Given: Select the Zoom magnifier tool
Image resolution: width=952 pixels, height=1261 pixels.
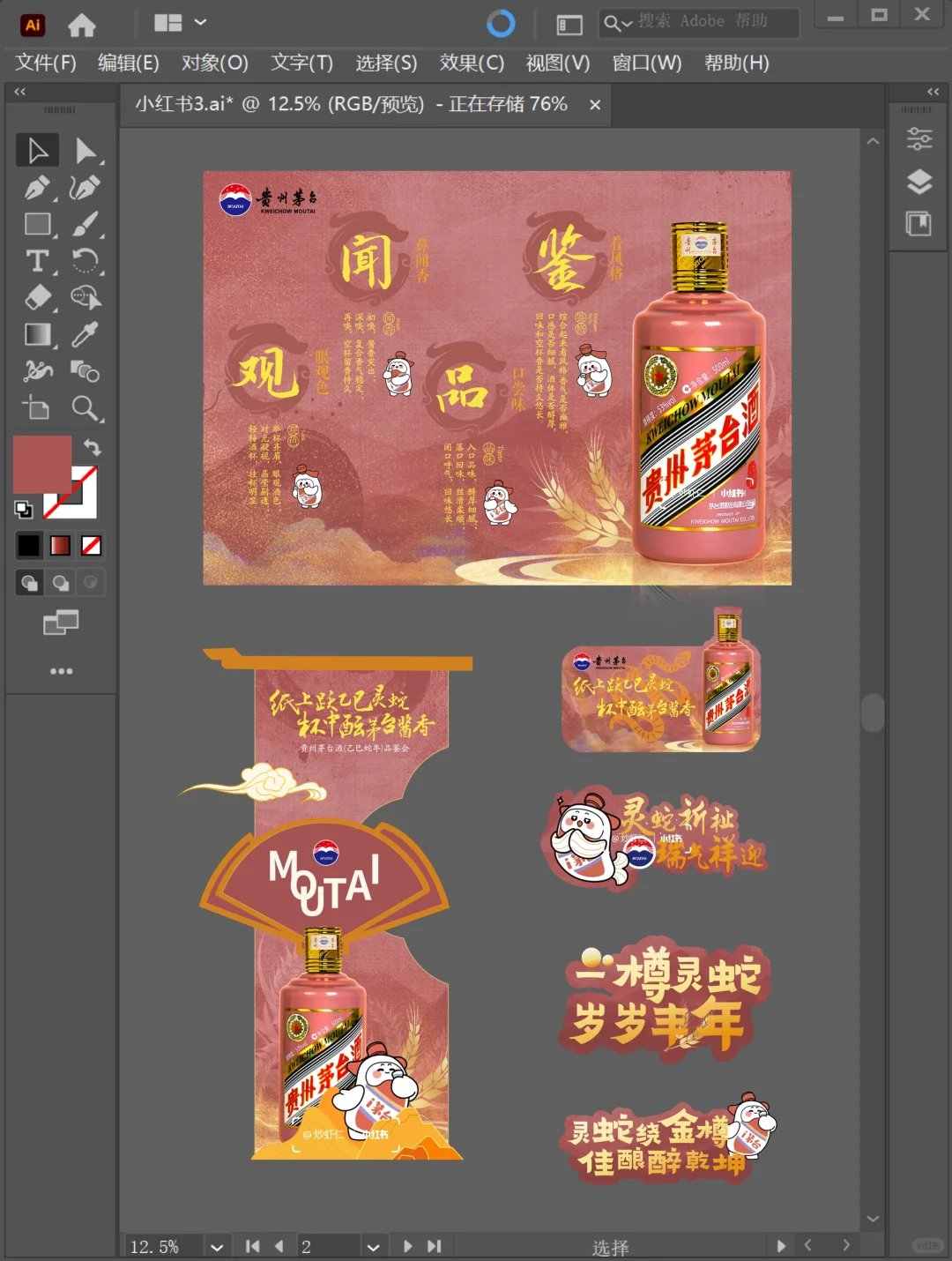Looking at the screenshot, I should [86, 408].
